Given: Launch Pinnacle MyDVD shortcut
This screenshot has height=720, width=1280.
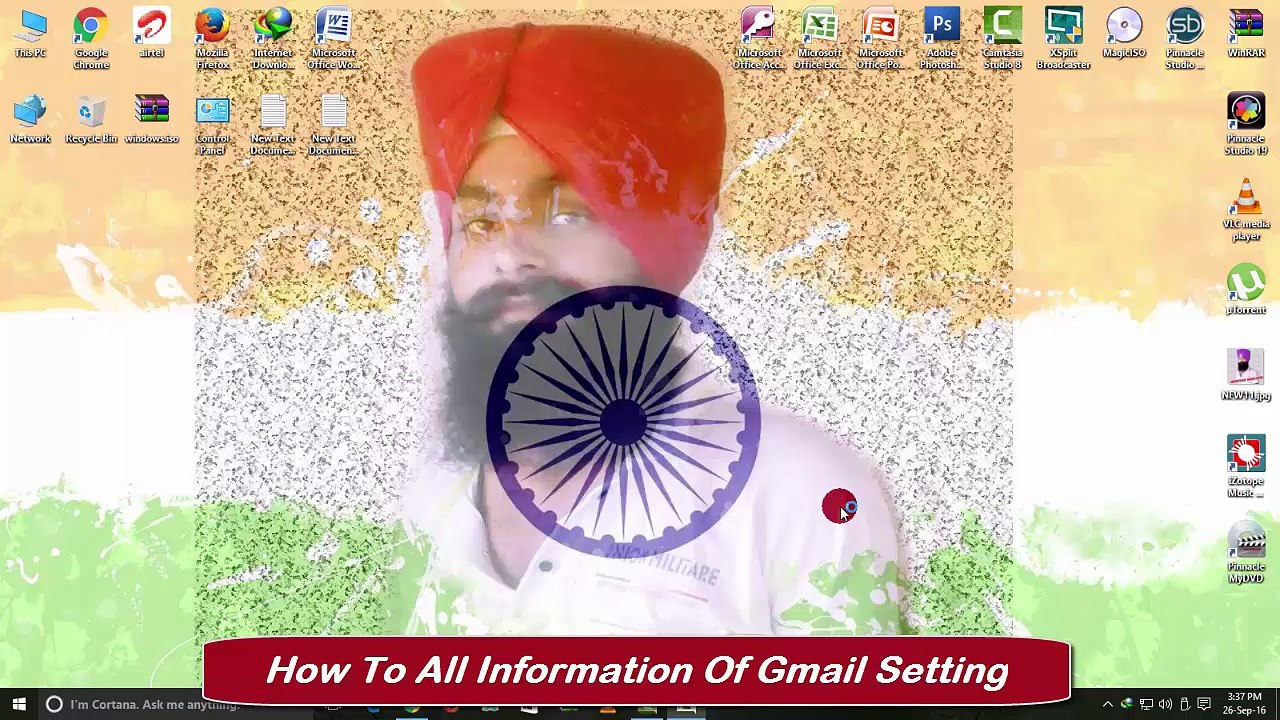Looking at the screenshot, I should click(1246, 552).
